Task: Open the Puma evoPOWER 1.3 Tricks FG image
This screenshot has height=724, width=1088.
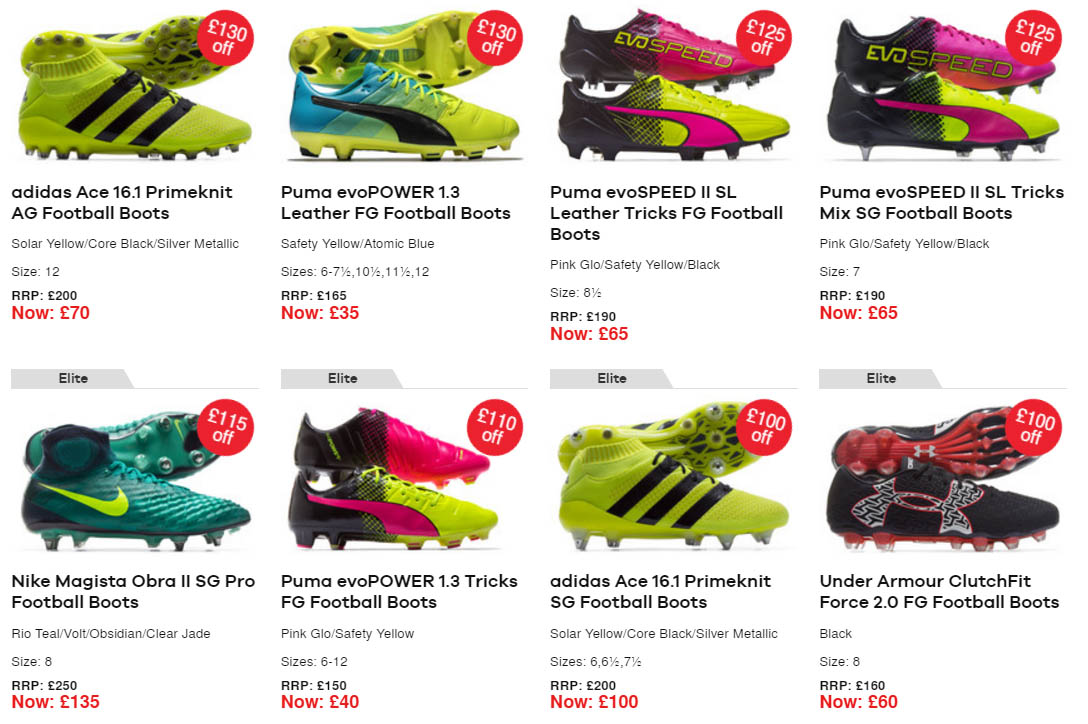Action: click(x=390, y=480)
